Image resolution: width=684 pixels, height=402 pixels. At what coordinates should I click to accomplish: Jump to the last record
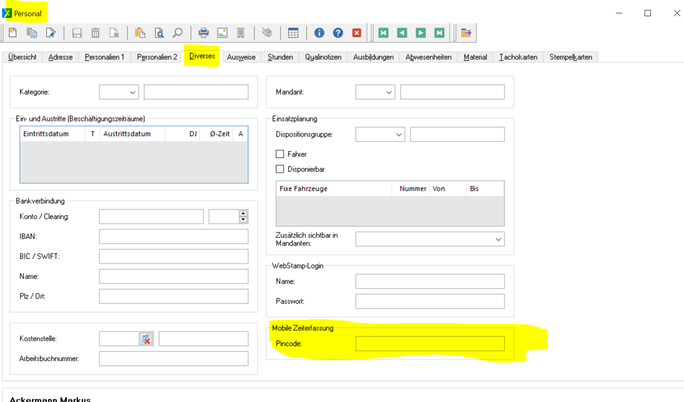tap(438, 33)
